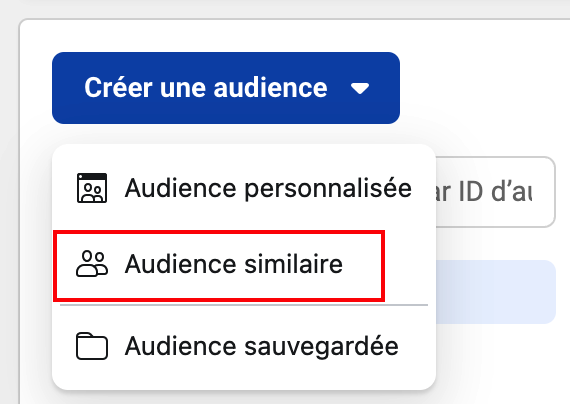Image resolution: width=570 pixels, height=404 pixels.
Task: Open the Créer une audience button
Action: point(226,88)
